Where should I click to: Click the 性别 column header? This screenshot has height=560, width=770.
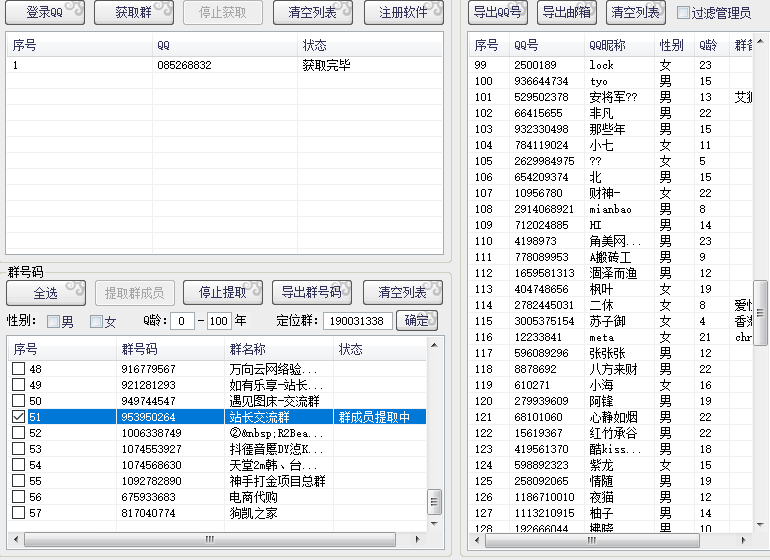tap(675, 45)
